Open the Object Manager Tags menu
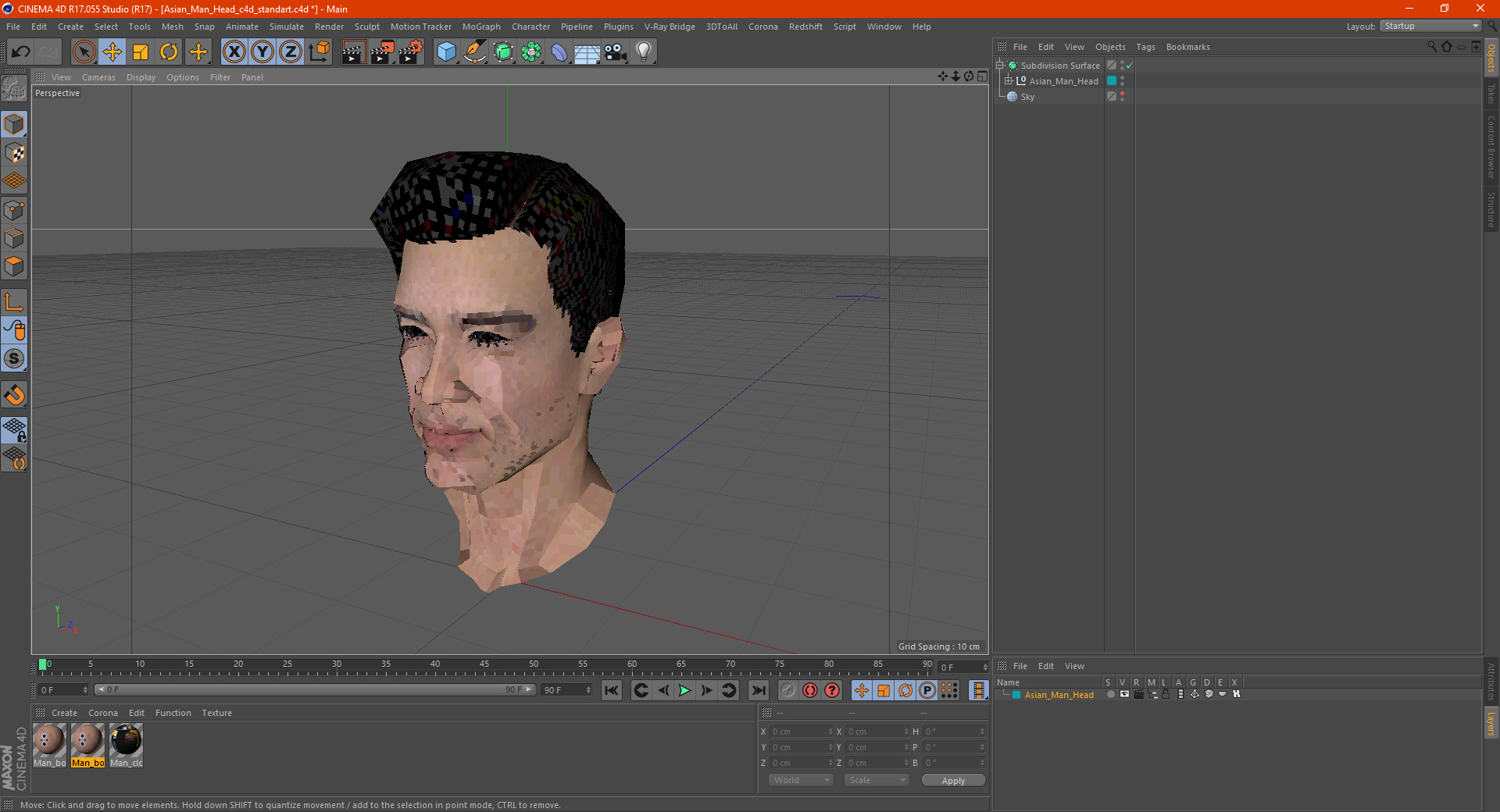1500x812 pixels. click(x=1145, y=47)
